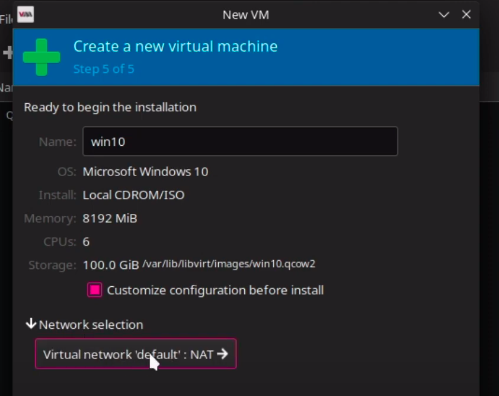
Task: Click the arrow on the virtual network combo box
Action: coord(222,354)
